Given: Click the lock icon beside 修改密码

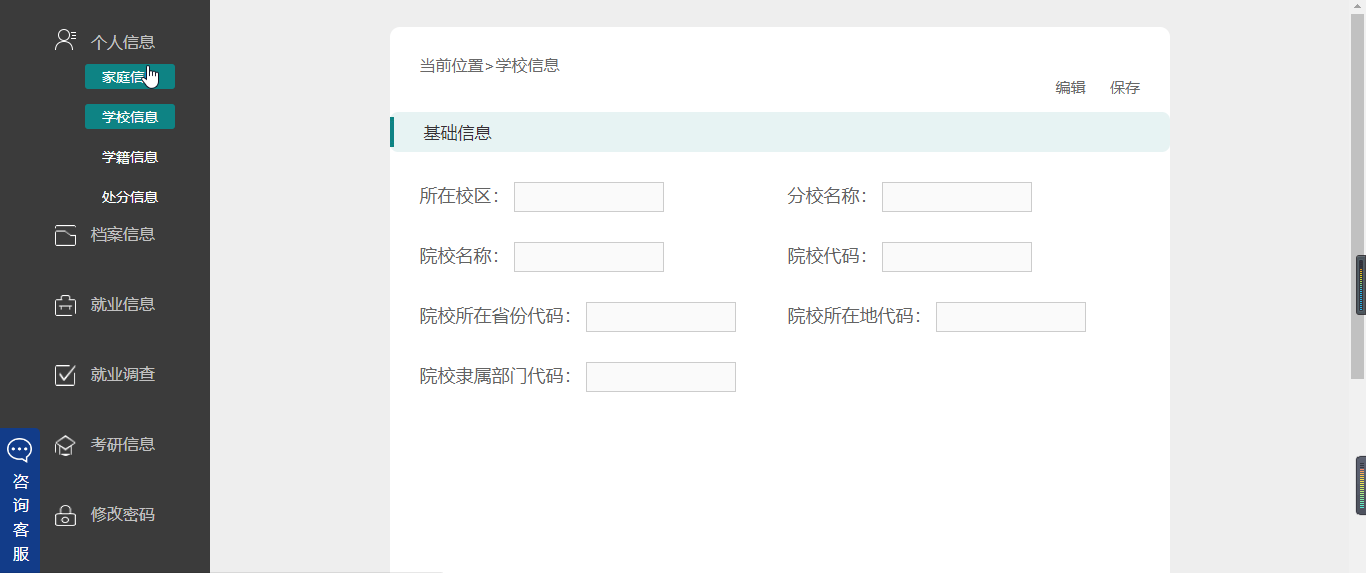Looking at the screenshot, I should (65, 515).
